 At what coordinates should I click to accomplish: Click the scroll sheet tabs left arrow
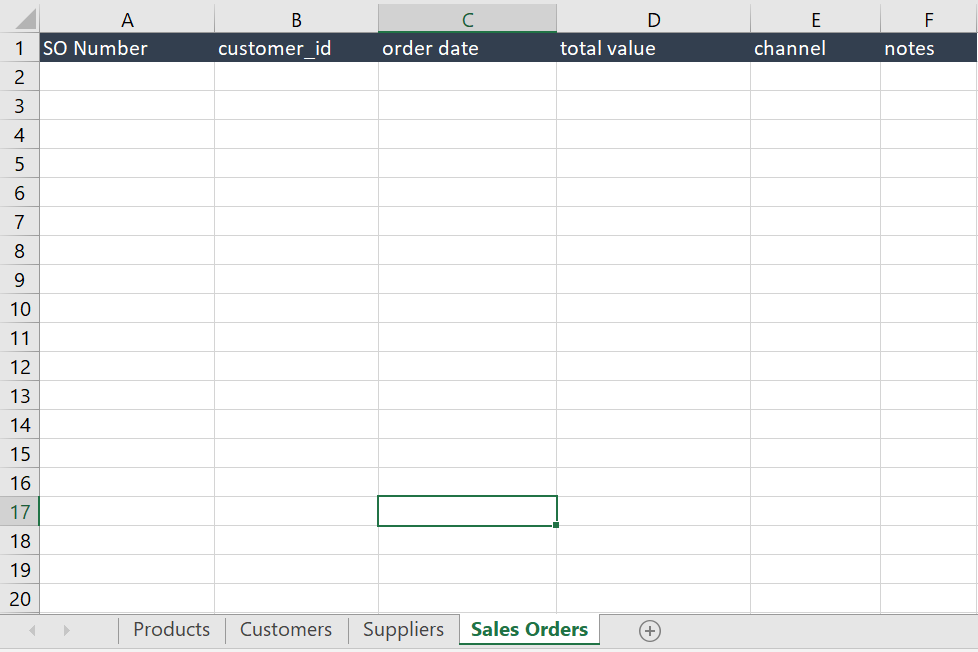click(x=32, y=630)
